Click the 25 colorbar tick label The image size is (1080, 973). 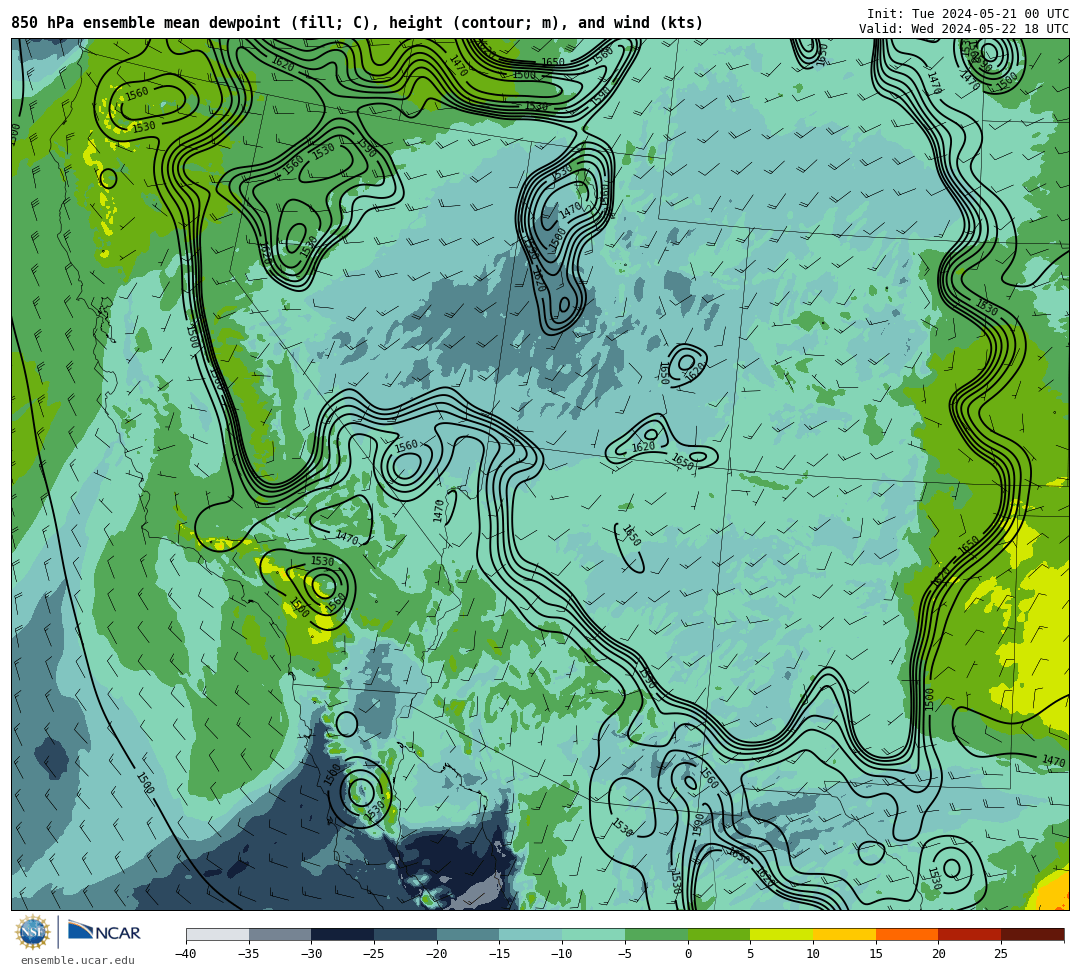point(1001,954)
